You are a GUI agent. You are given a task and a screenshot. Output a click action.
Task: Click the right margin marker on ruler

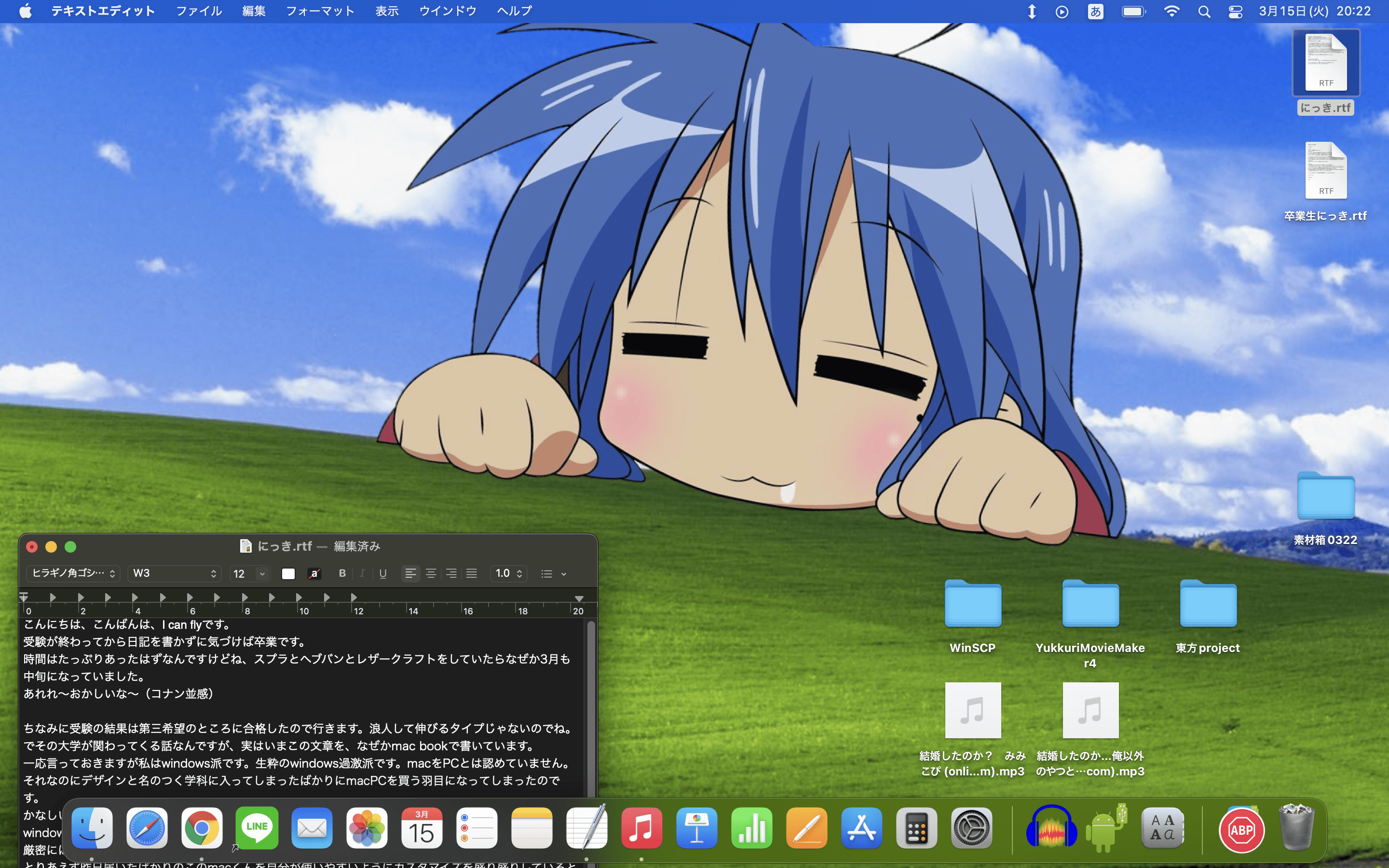(579, 599)
